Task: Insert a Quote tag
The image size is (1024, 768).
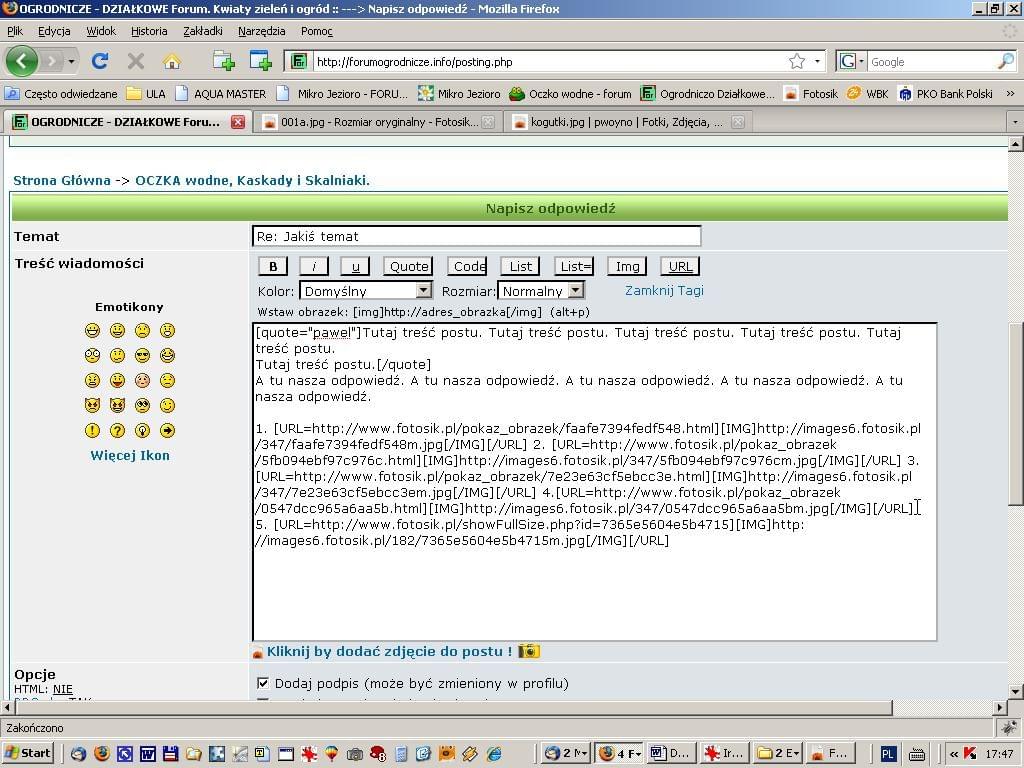Action: click(409, 266)
